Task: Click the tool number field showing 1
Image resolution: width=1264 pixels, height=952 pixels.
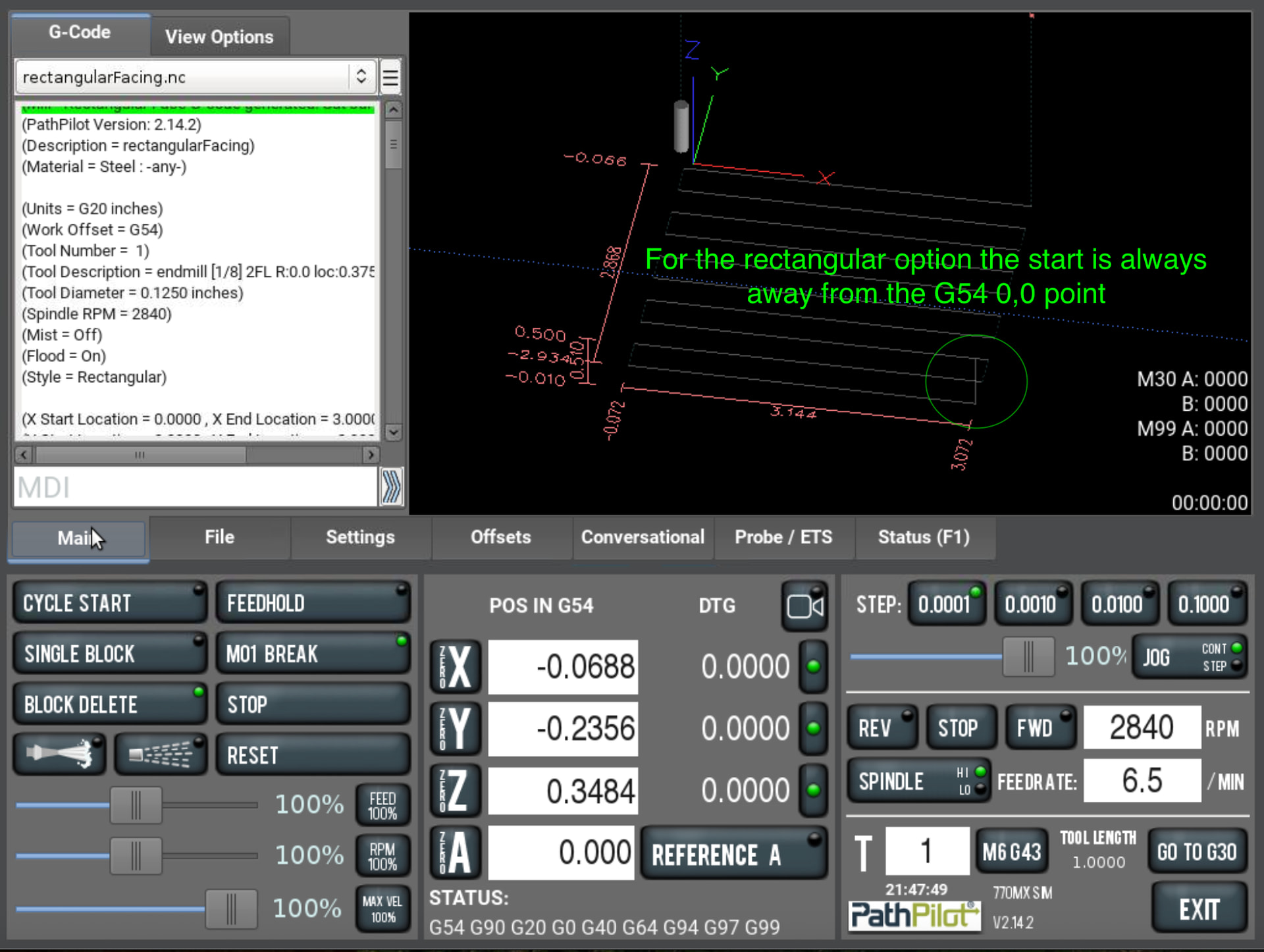Action: [x=927, y=851]
